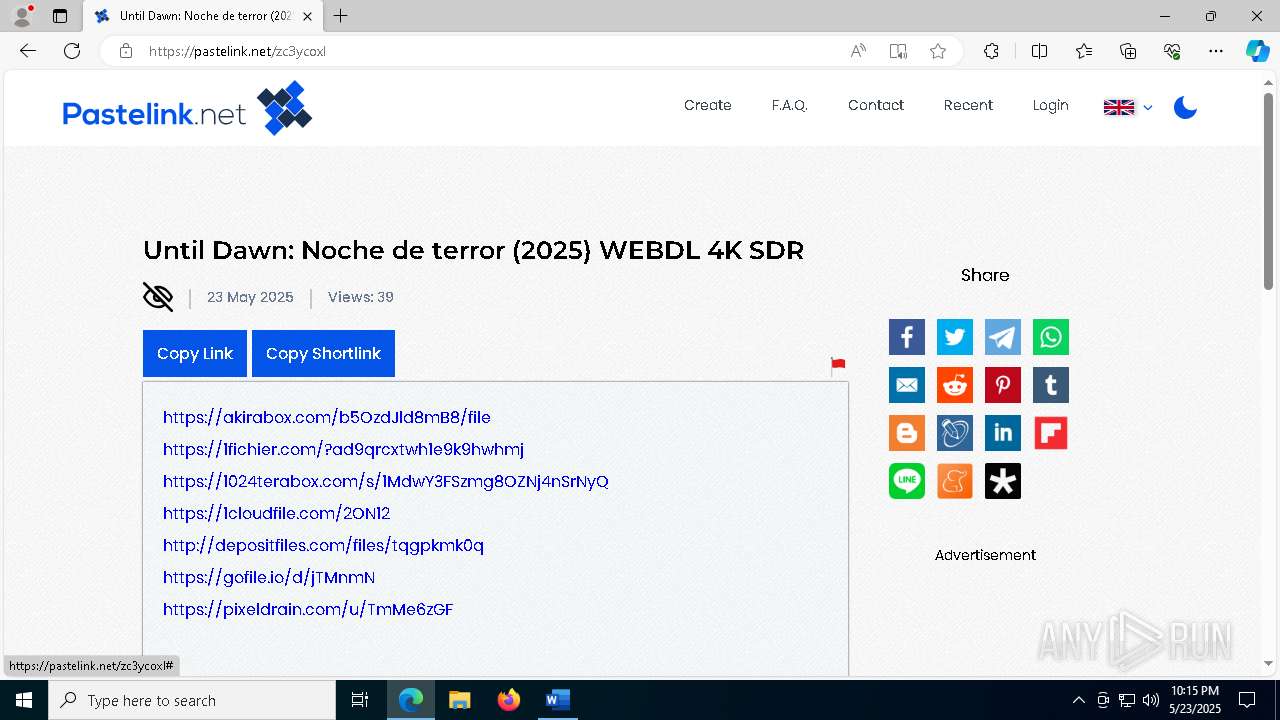Viewport: 1280px width, 720px height.
Task: Share paste on Diaspora
Action: 1003,481
